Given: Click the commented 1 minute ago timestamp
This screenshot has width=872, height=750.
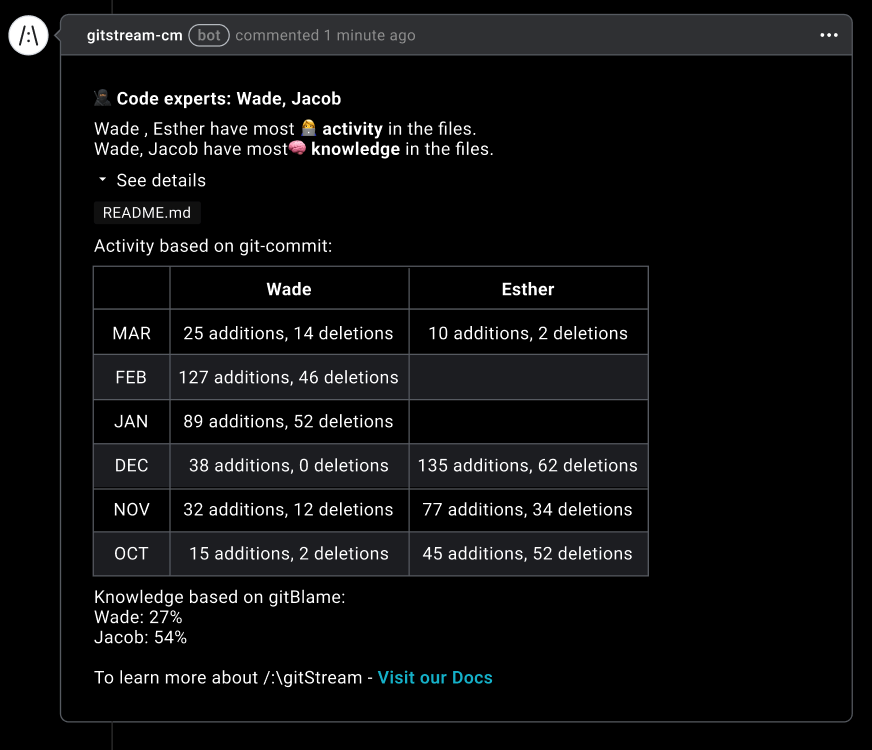Looking at the screenshot, I should point(325,35).
